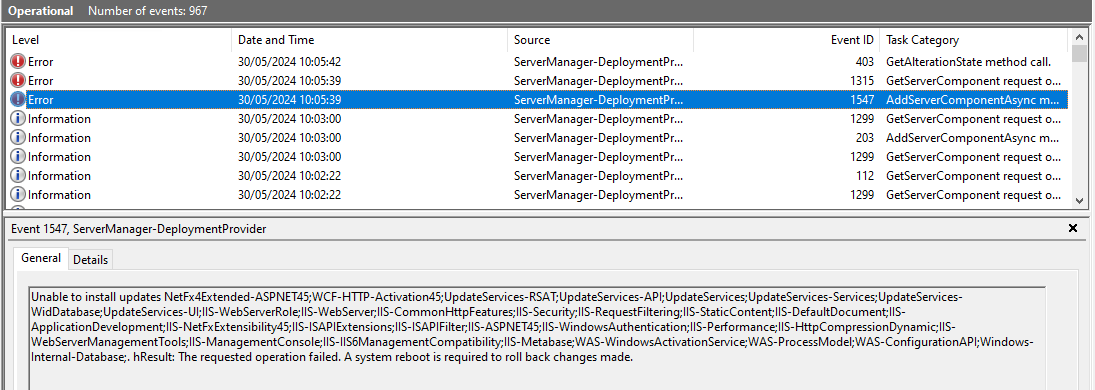Click the error icon on selected event 1547

tap(17, 100)
